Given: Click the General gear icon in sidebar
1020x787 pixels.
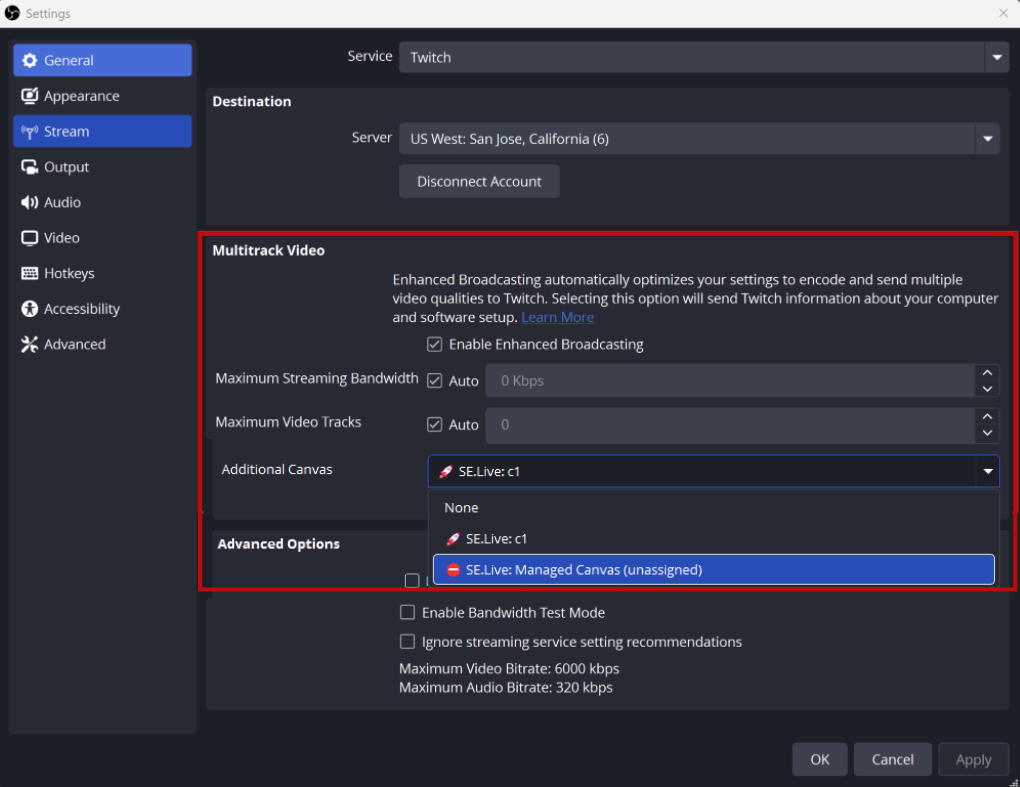Looking at the screenshot, I should tap(29, 61).
